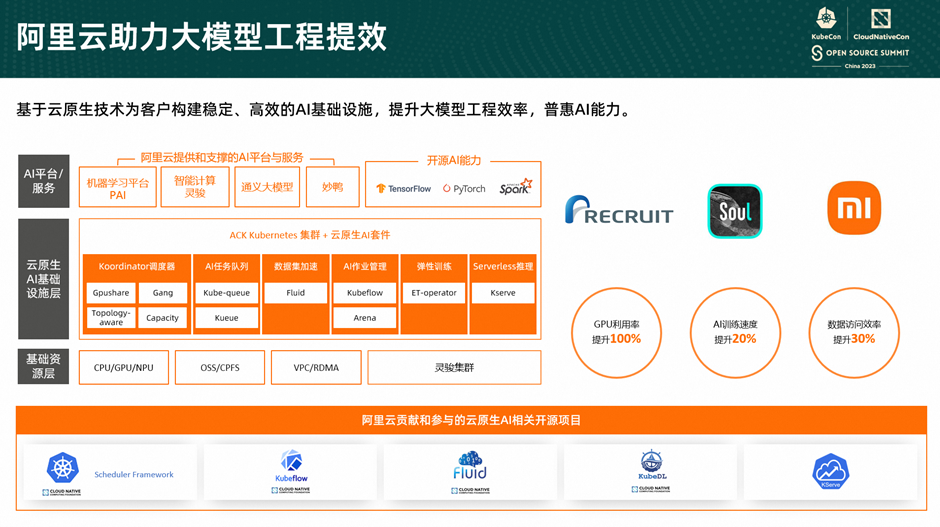Click the Kubeflow project logo

[x=291, y=466]
